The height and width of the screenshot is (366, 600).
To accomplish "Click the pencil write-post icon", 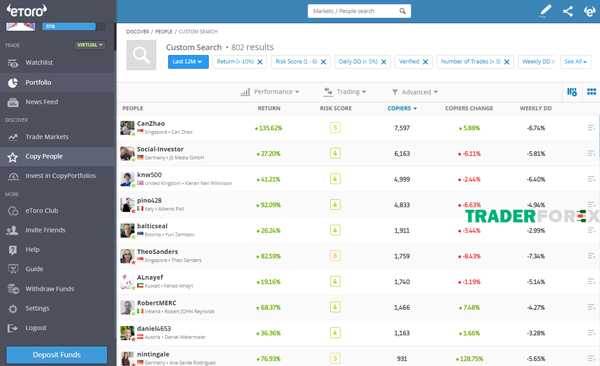I will point(545,11).
